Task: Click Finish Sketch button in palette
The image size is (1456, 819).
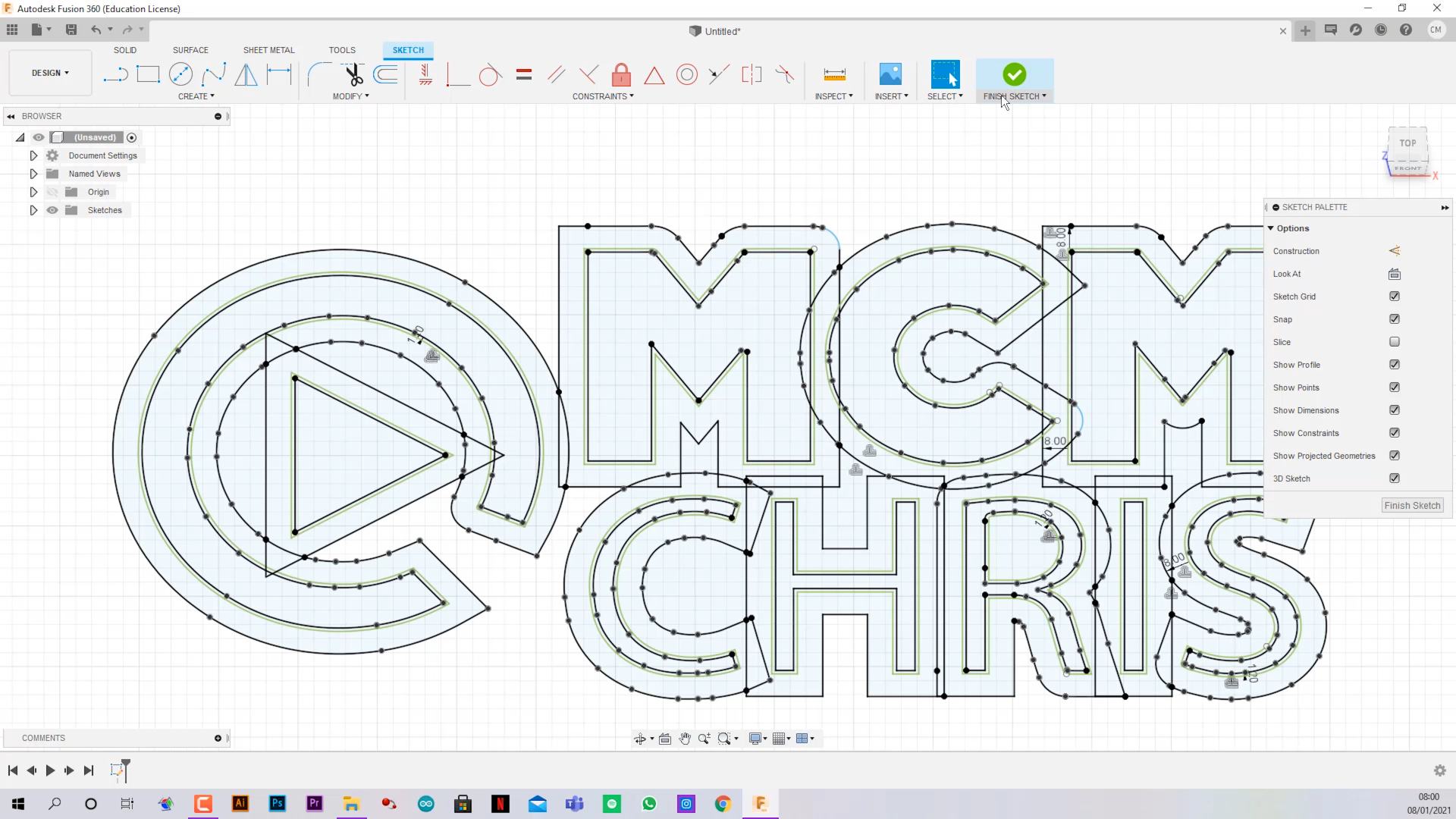Action: (1411, 506)
